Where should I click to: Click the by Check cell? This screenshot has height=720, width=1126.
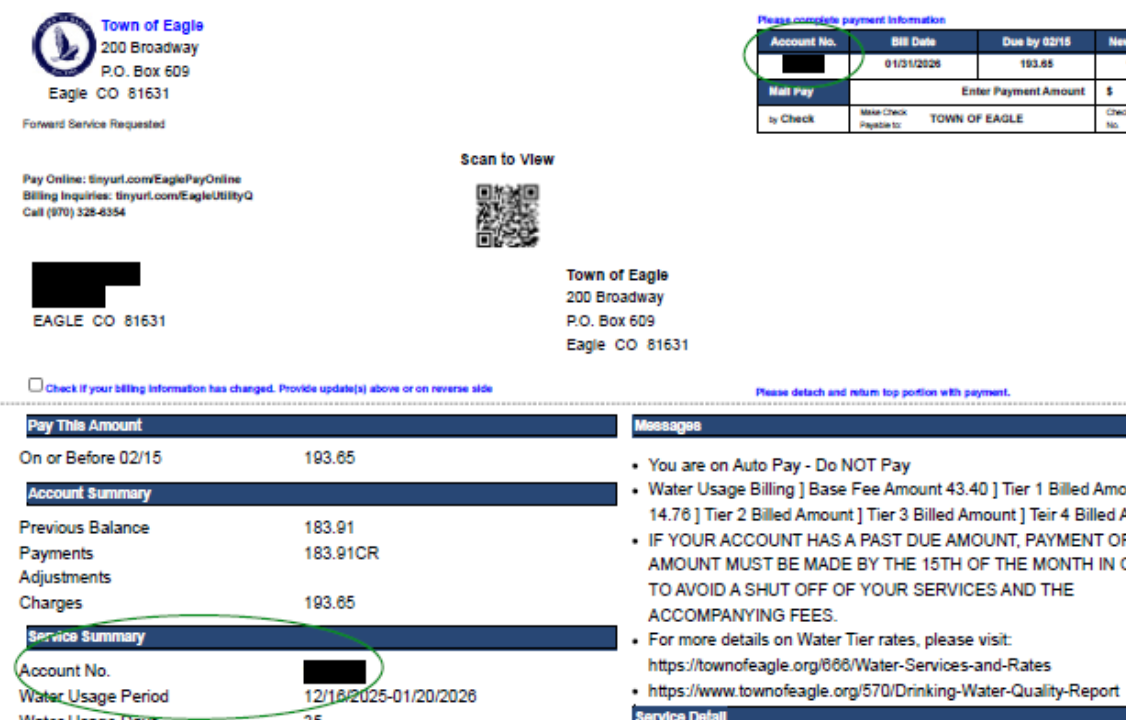[804, 118]
